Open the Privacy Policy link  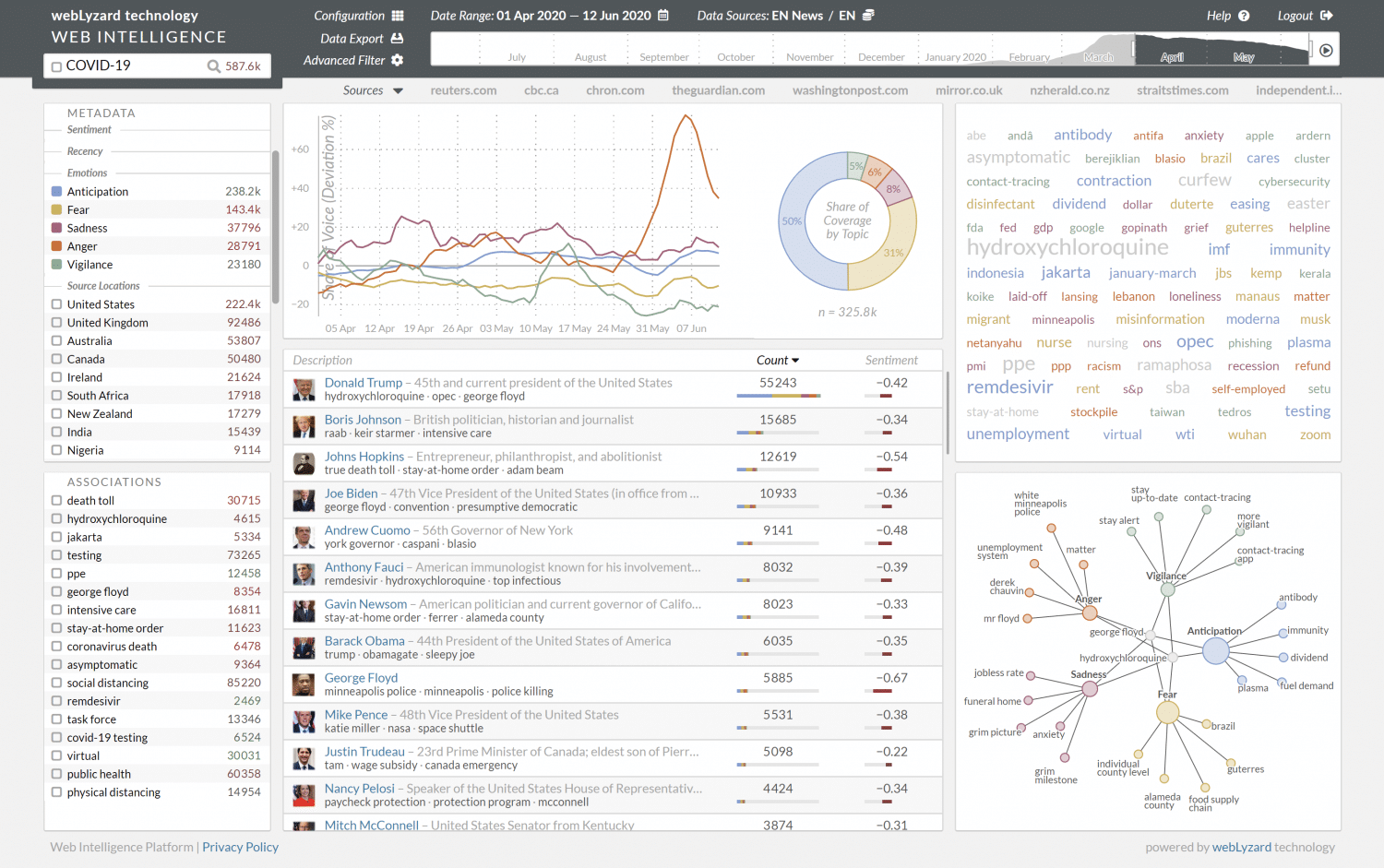pos(240,847)
